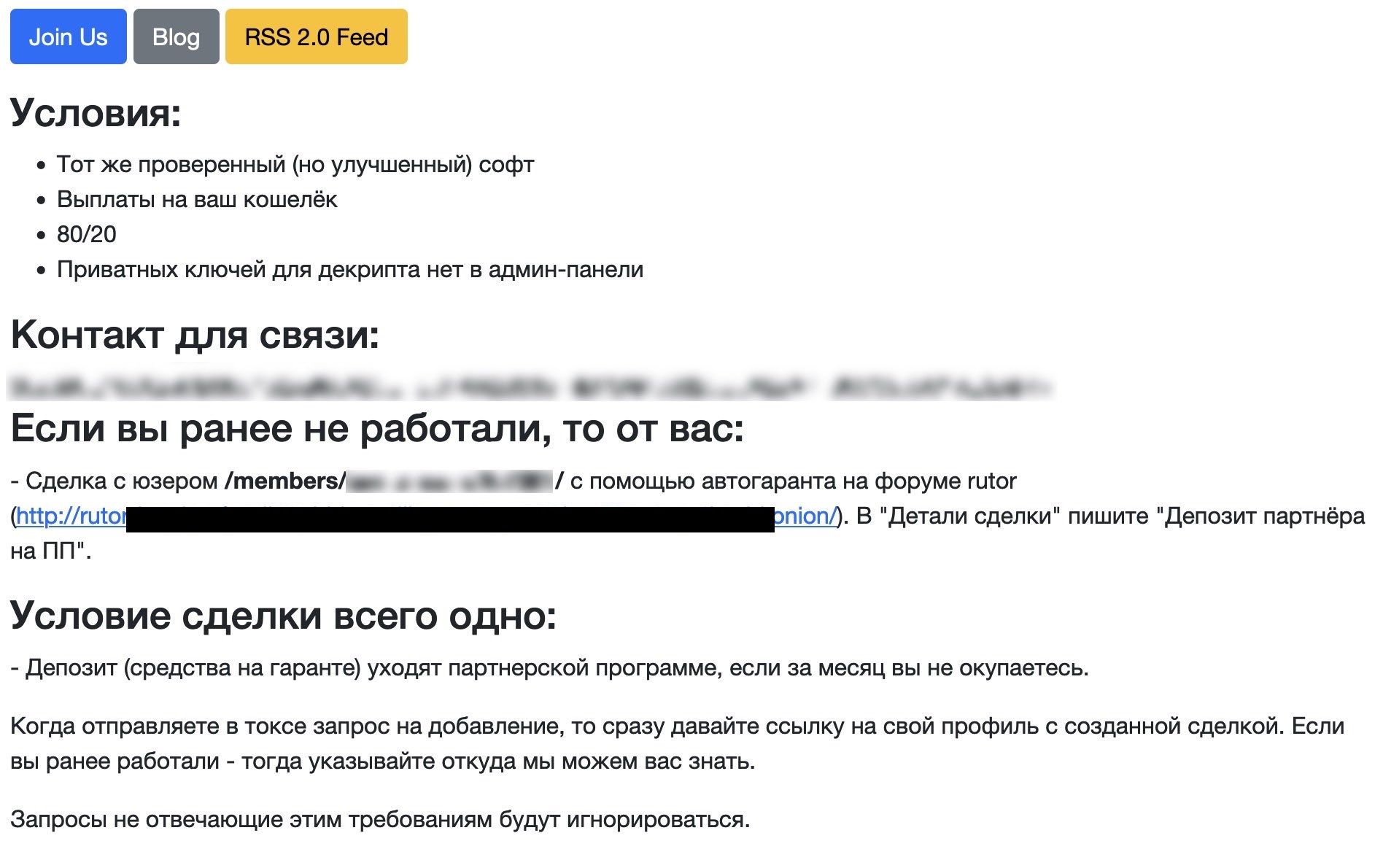Click the "Контакт для связи:" heading

pos(195,335)
